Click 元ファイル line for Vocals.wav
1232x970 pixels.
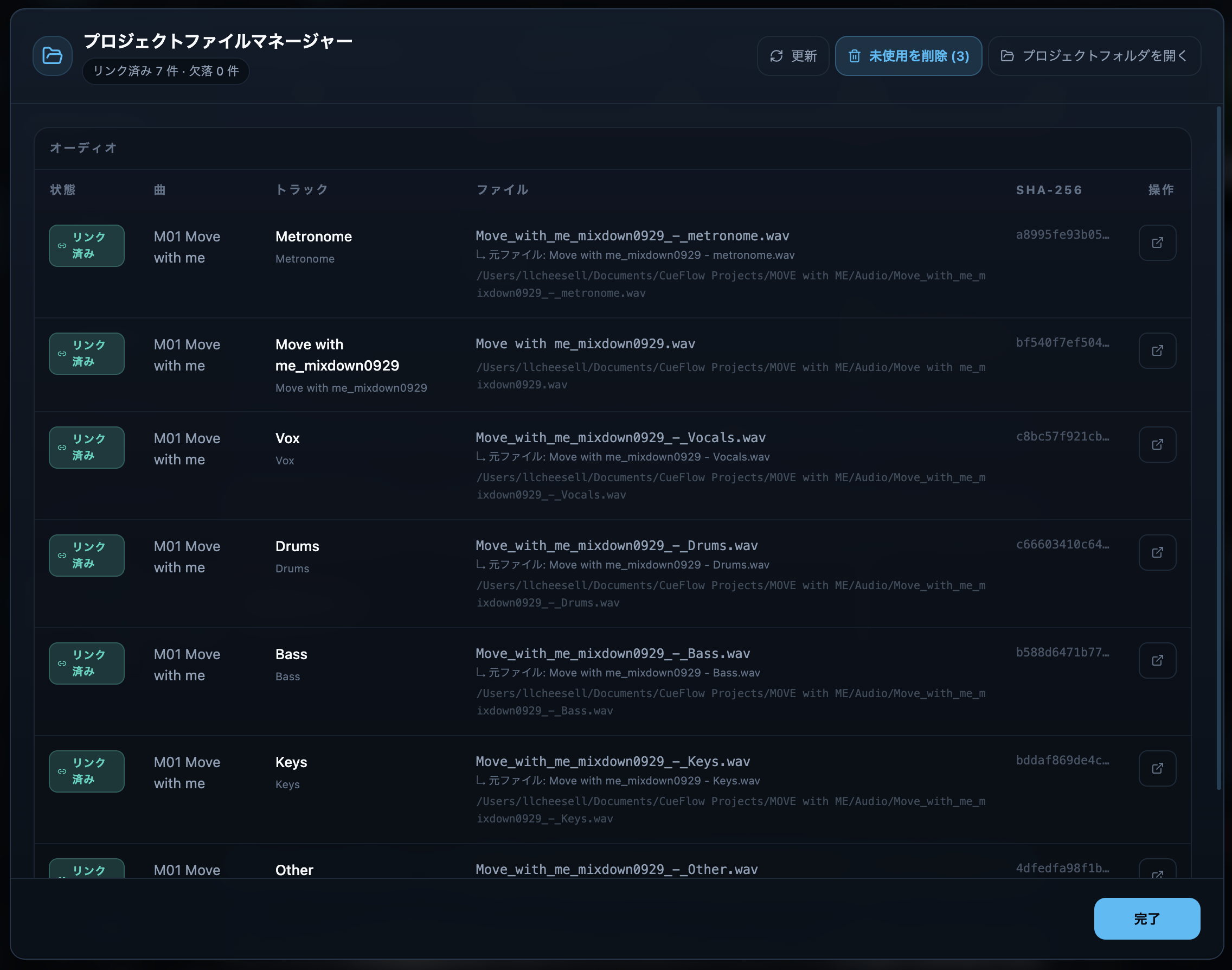pyautogui.click(x=623, y=457)
